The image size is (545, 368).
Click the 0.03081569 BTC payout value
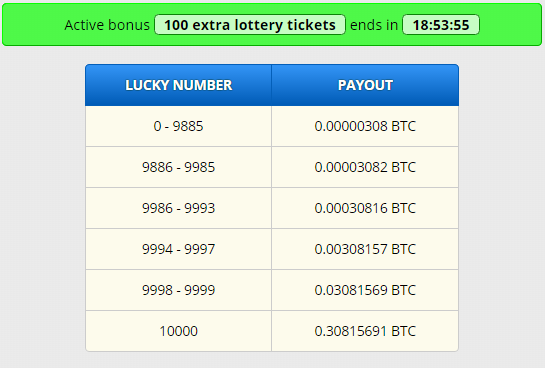(x=365, y=290)
